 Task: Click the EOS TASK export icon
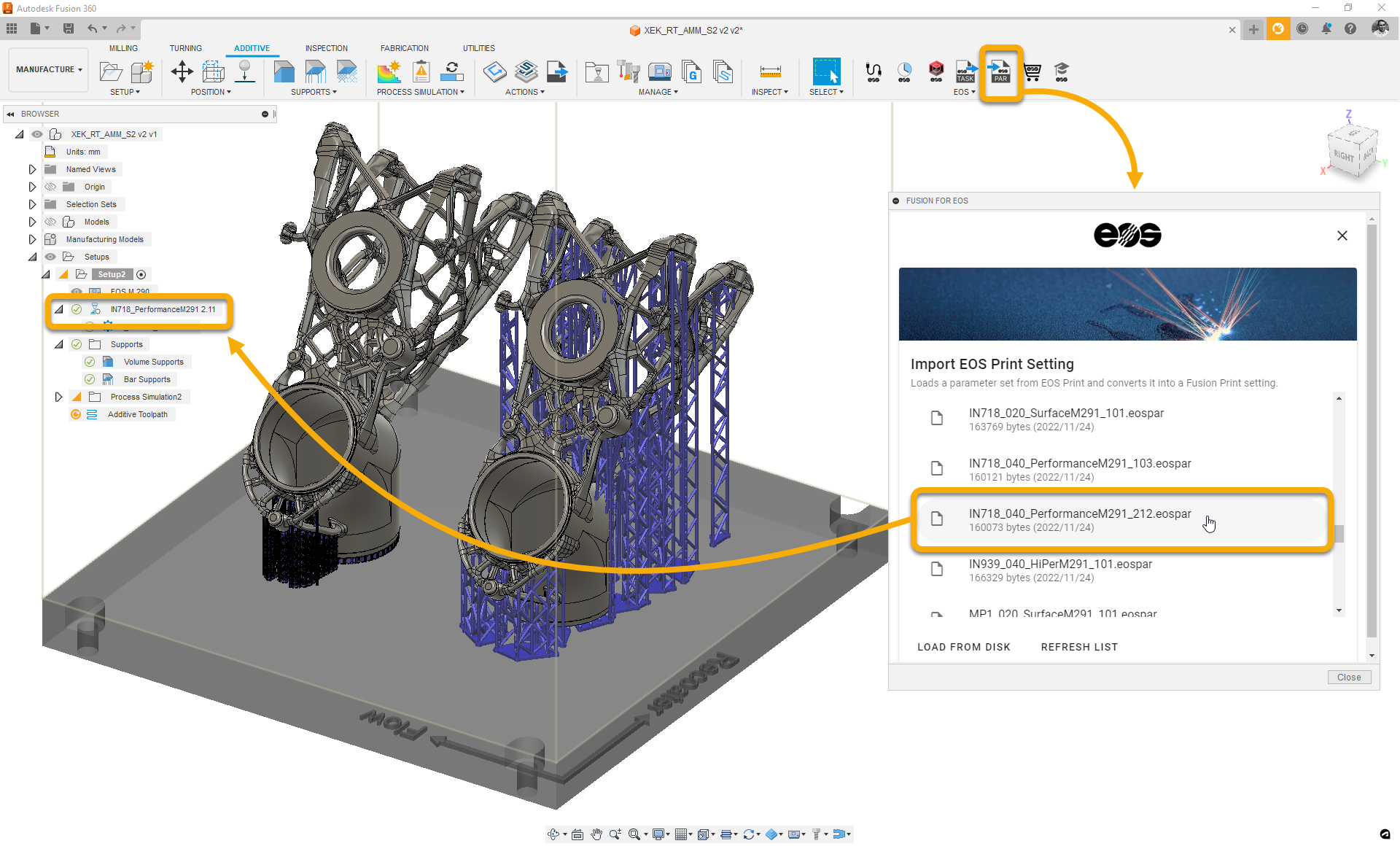pyautogui.click(x=965, y=72)
